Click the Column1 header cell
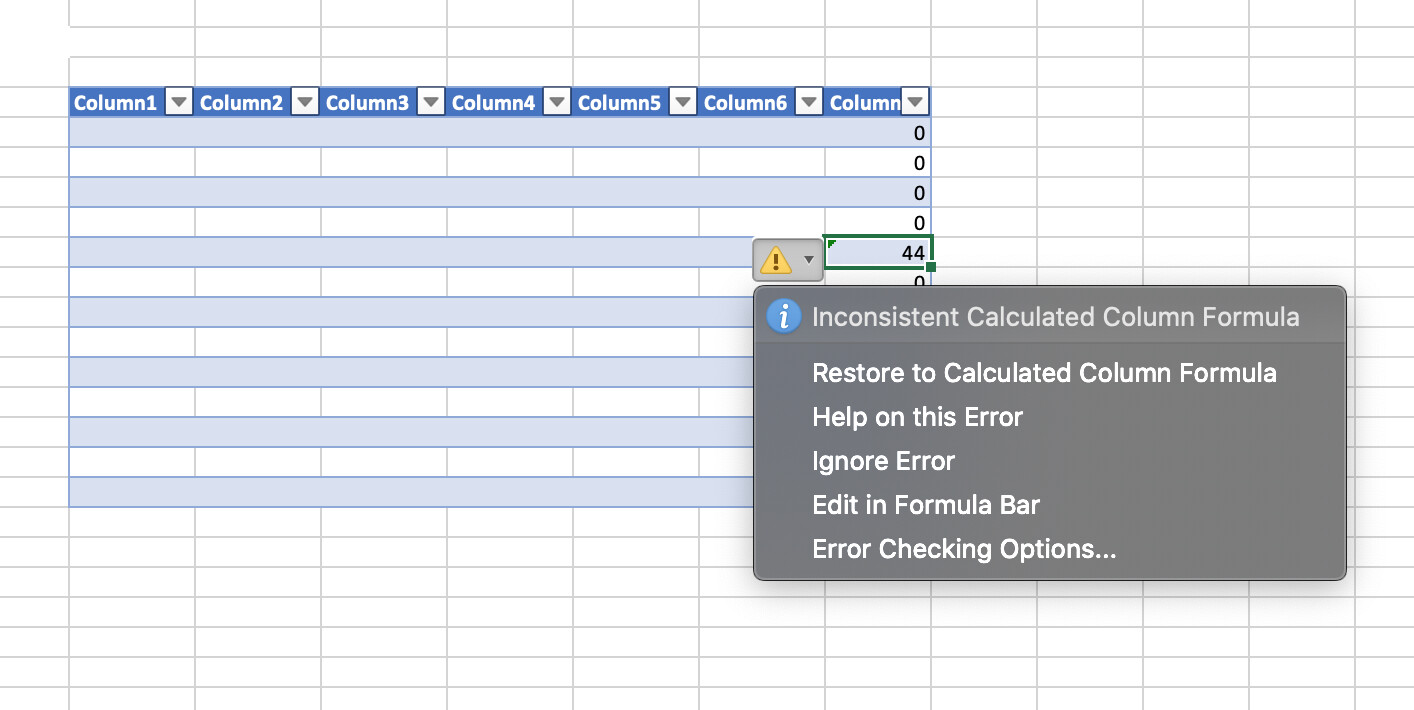Screen dimensions: 1414x710 click(115, 101)
